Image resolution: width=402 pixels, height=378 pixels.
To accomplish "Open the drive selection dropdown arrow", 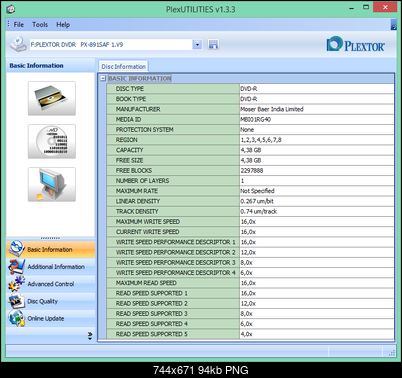I will click(197, 44).
